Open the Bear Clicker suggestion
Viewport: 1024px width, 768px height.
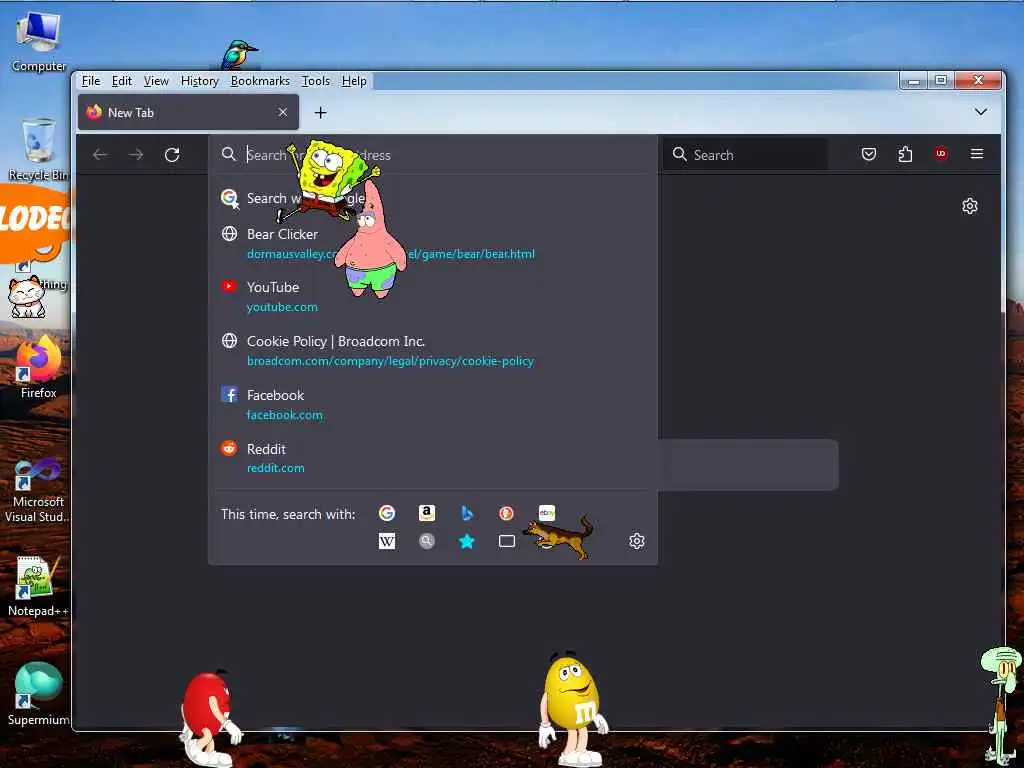pyautogui.click(x=432, y=244)
